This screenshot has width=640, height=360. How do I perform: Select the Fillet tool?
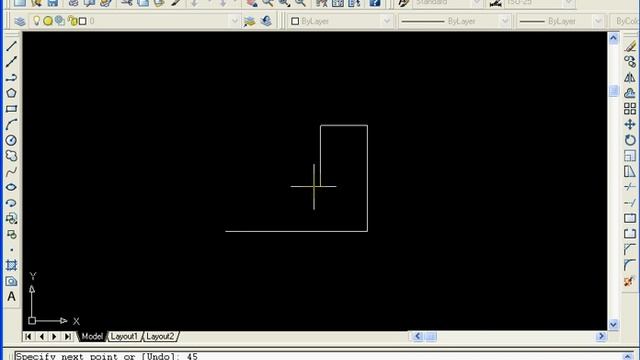[630, 265]
